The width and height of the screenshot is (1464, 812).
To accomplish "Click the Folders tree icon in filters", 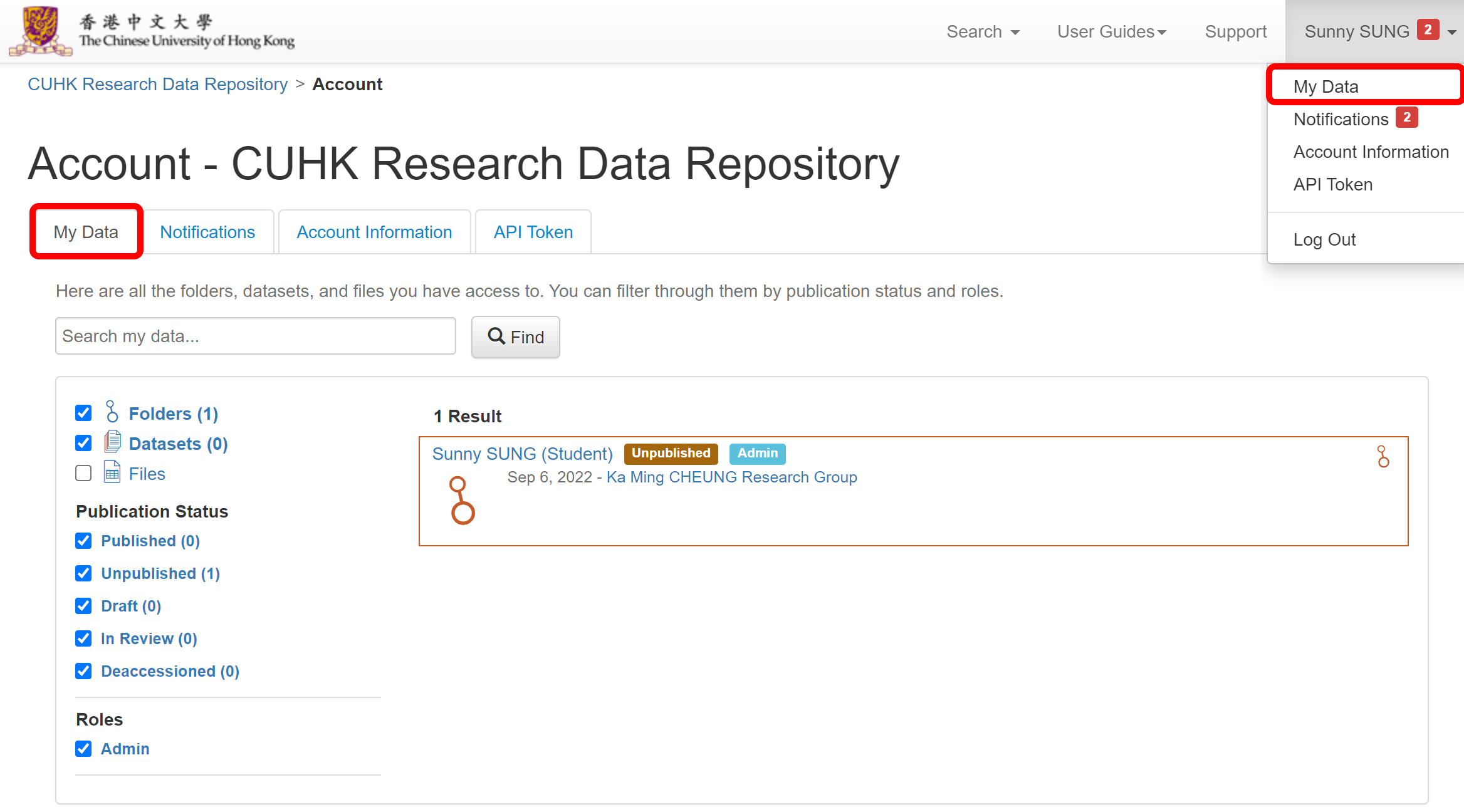I will coord(112,412).
